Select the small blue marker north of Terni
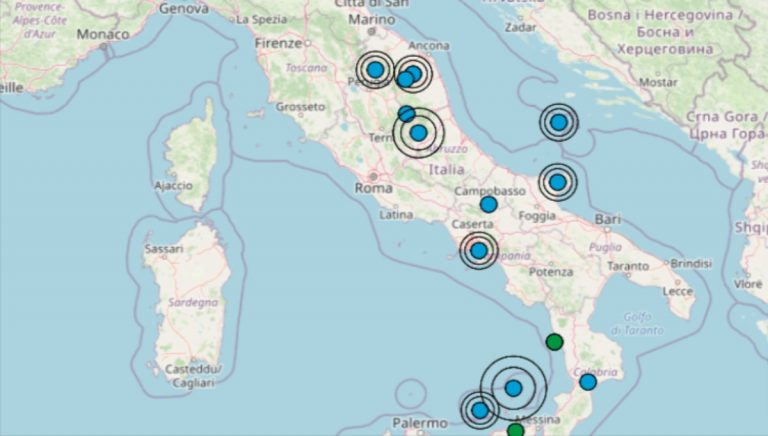The width and height of the screenshot is (768, 436). coord(407,114)
